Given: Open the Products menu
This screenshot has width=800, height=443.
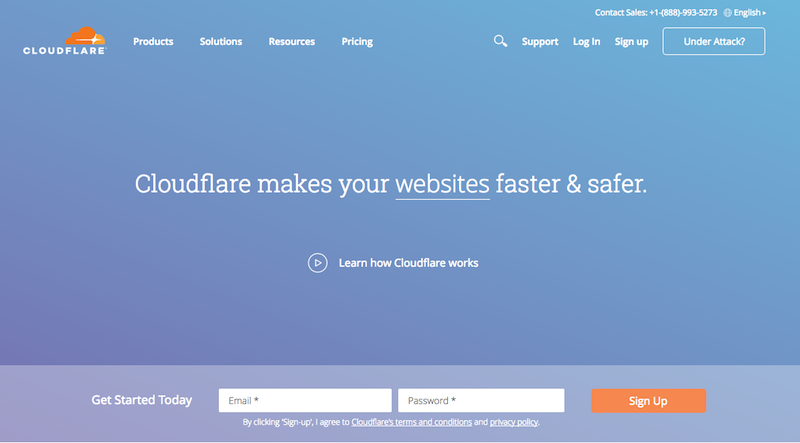Looking at the screenshot, I should [x=153, y=41].
